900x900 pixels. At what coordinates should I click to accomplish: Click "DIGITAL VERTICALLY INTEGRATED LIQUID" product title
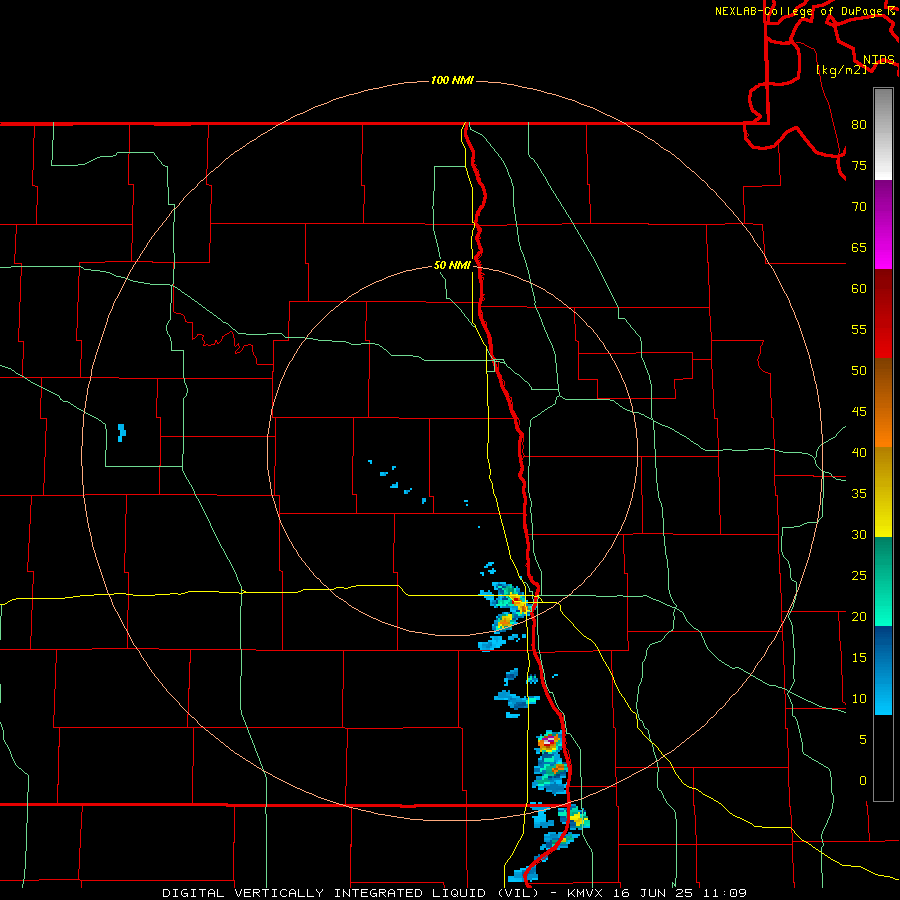point(325,893)
